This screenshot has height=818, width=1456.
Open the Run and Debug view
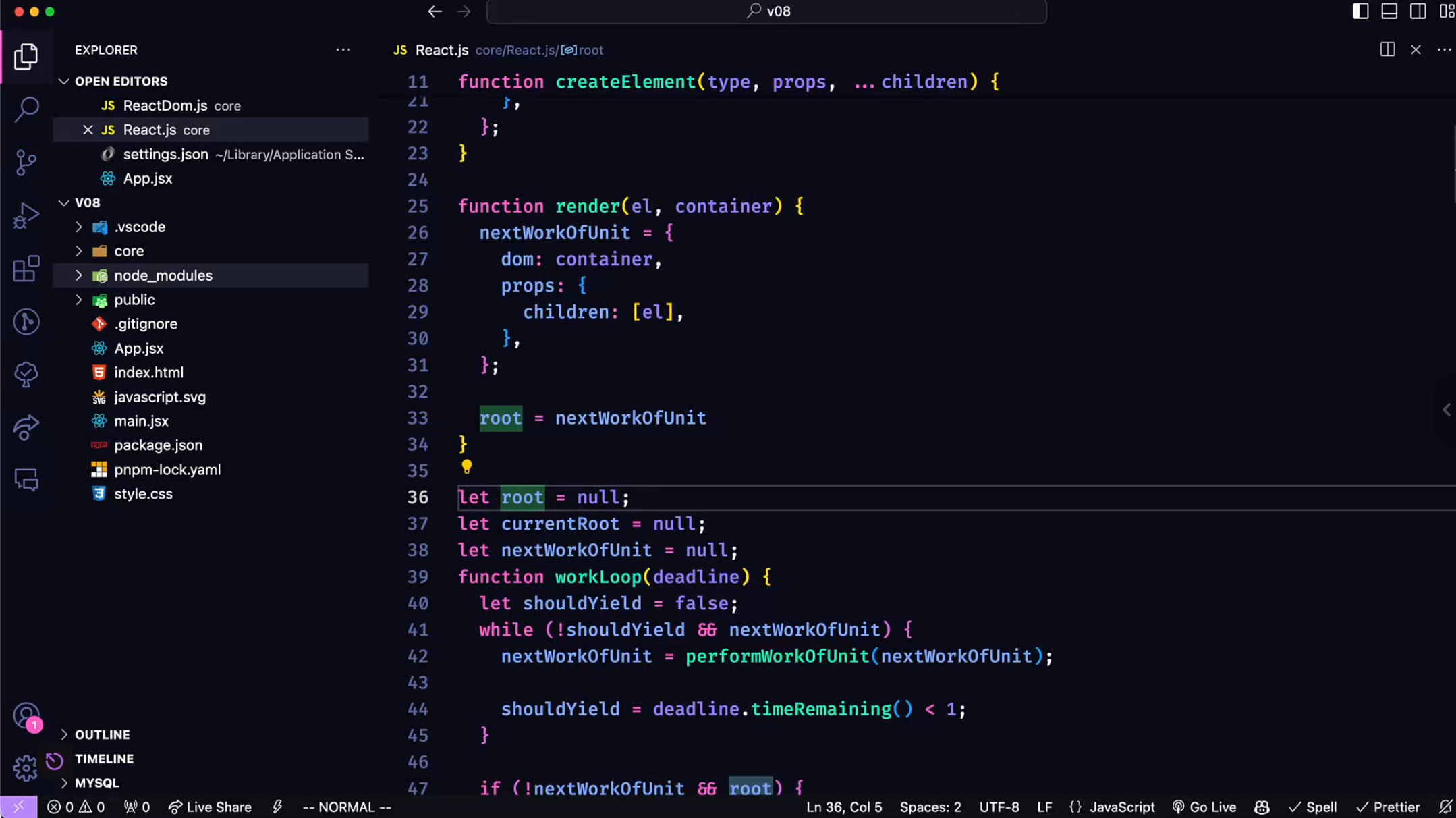pos(26,216)
